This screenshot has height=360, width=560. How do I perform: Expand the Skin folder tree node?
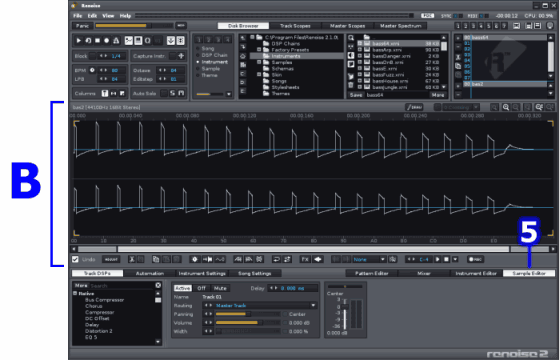[x=259, y=75]
